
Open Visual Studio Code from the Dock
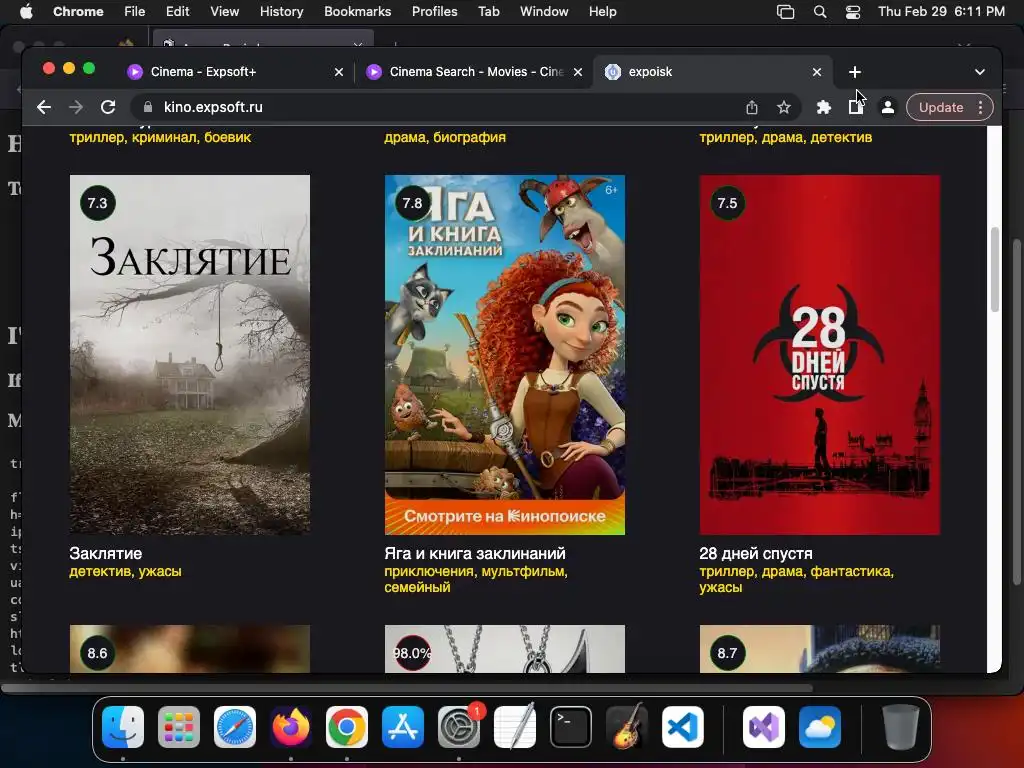point(682,727)
